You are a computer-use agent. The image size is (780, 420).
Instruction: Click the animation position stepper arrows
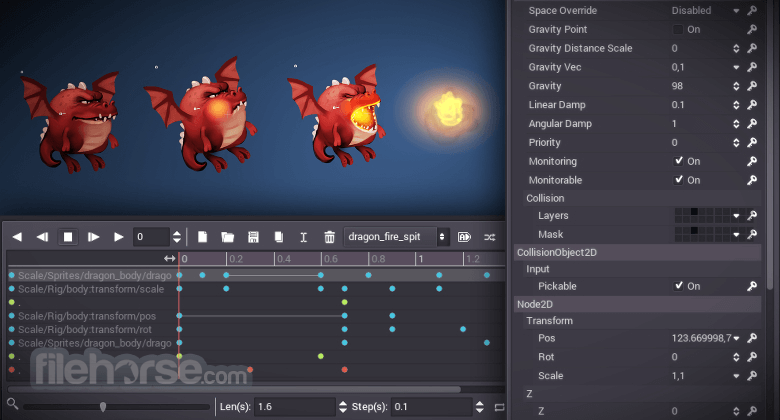click(177, 237)
